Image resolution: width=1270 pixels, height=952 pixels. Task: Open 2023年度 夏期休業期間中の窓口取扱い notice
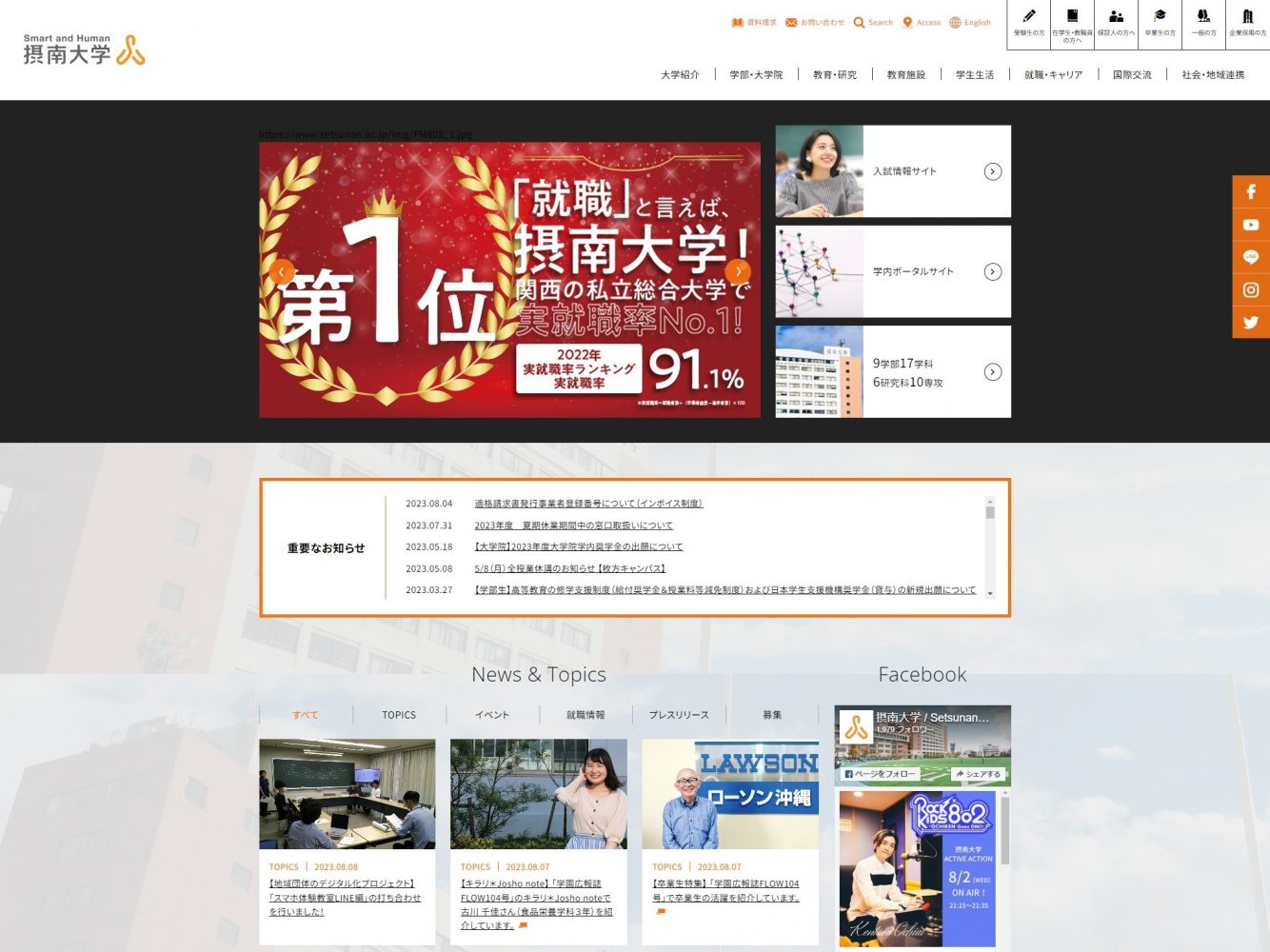[x=573, y=526]
